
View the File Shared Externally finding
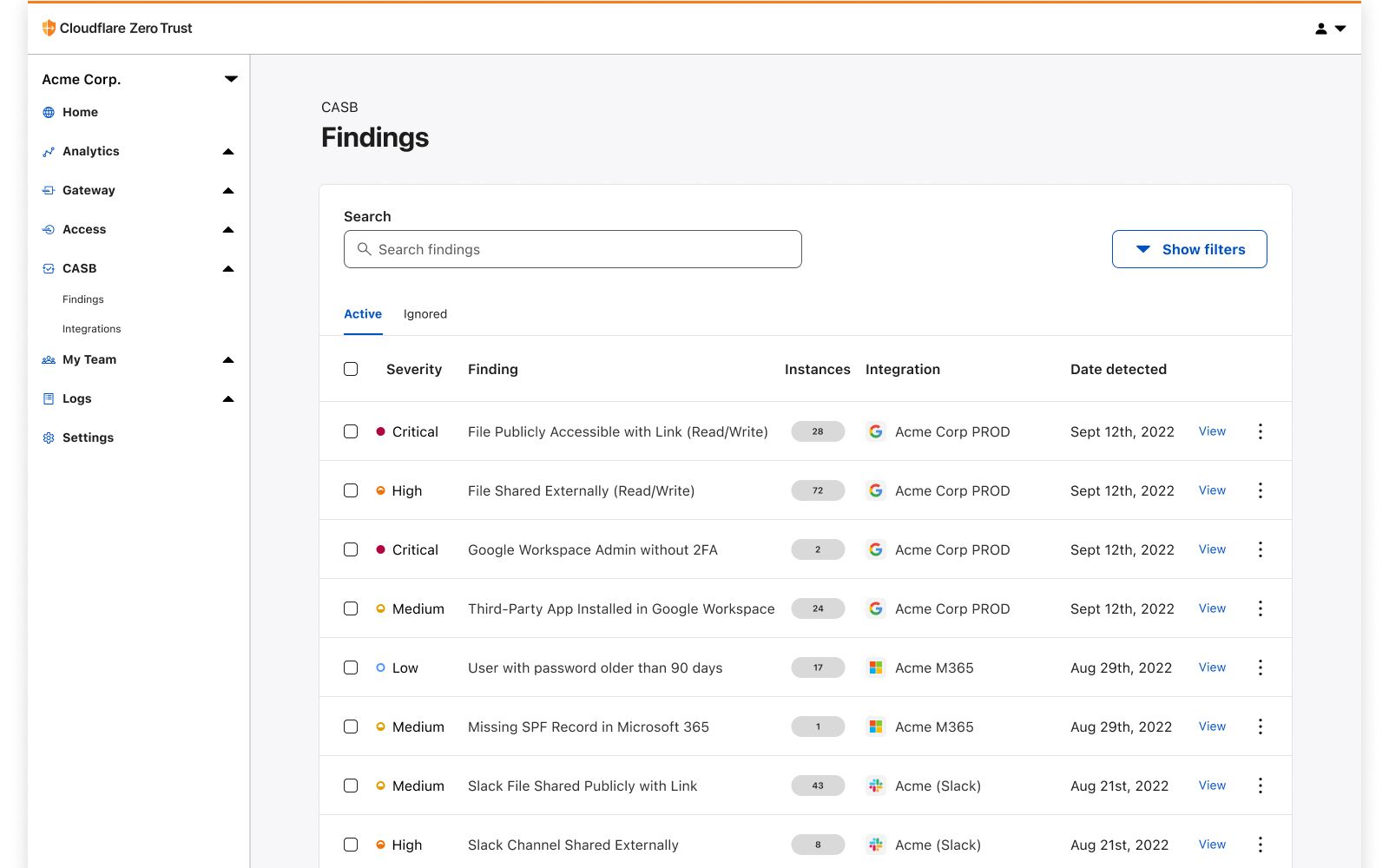pos(1212,490)
